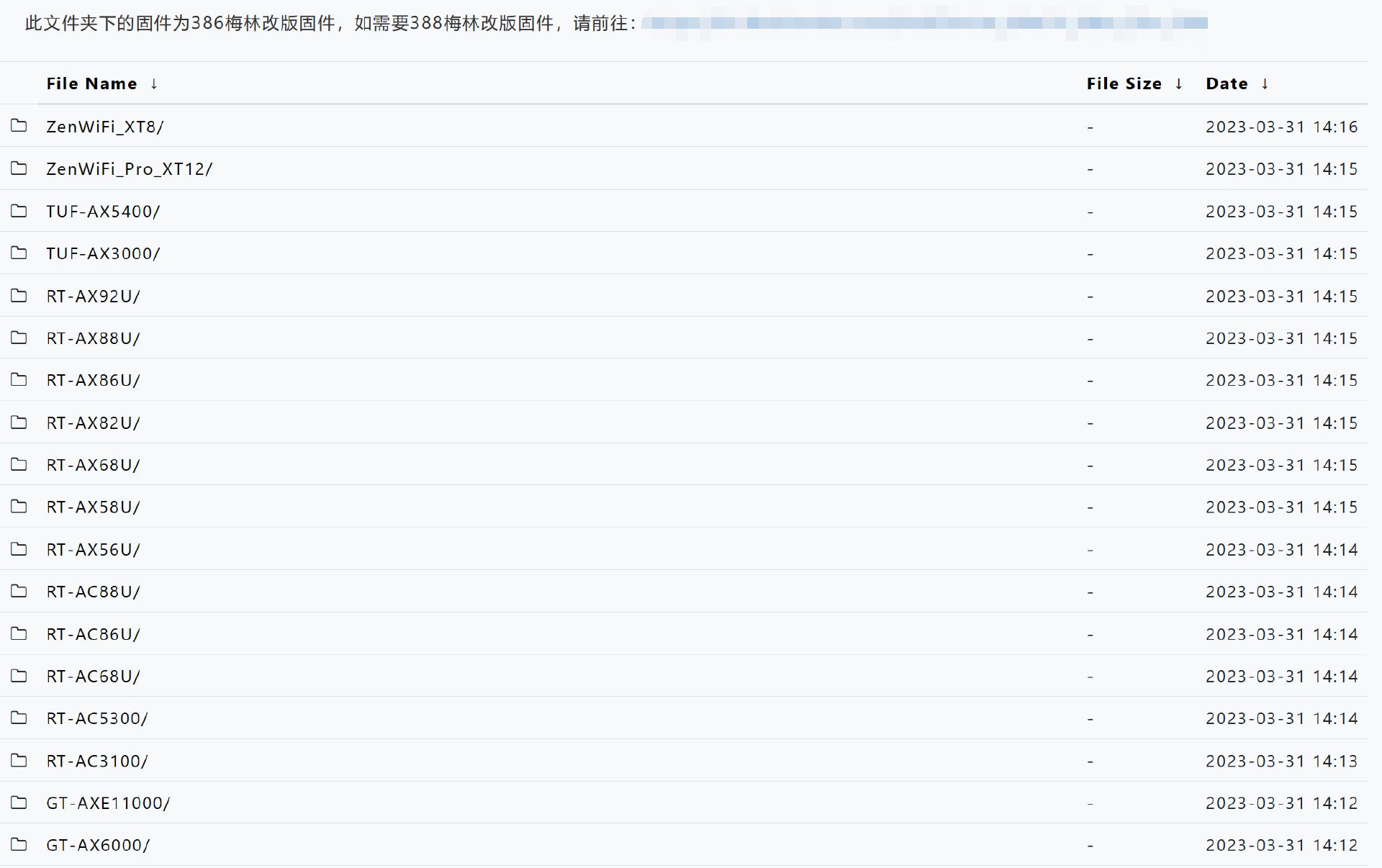
Task: Enter the RT-AC3100/ directory
Action: 97,761
